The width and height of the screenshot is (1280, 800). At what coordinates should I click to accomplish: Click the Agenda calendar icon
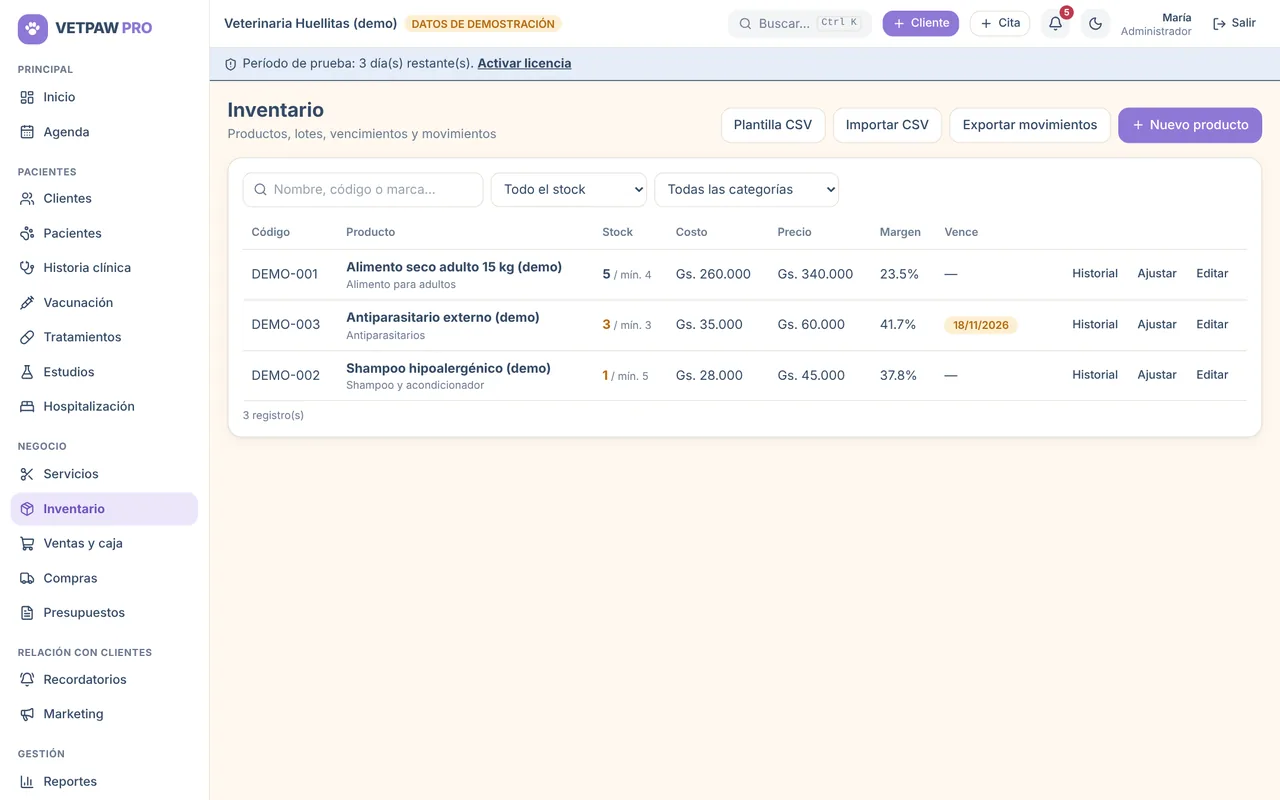click(x=27, y=132)
